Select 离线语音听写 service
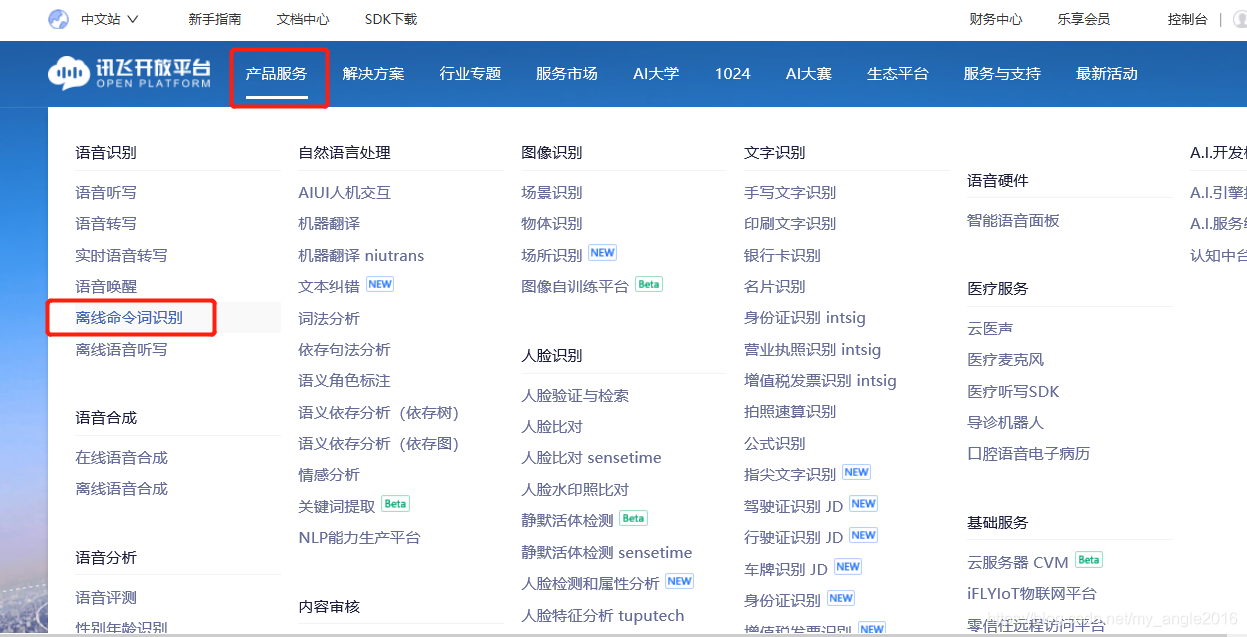Screen dimensions: 1247x637 121,349
